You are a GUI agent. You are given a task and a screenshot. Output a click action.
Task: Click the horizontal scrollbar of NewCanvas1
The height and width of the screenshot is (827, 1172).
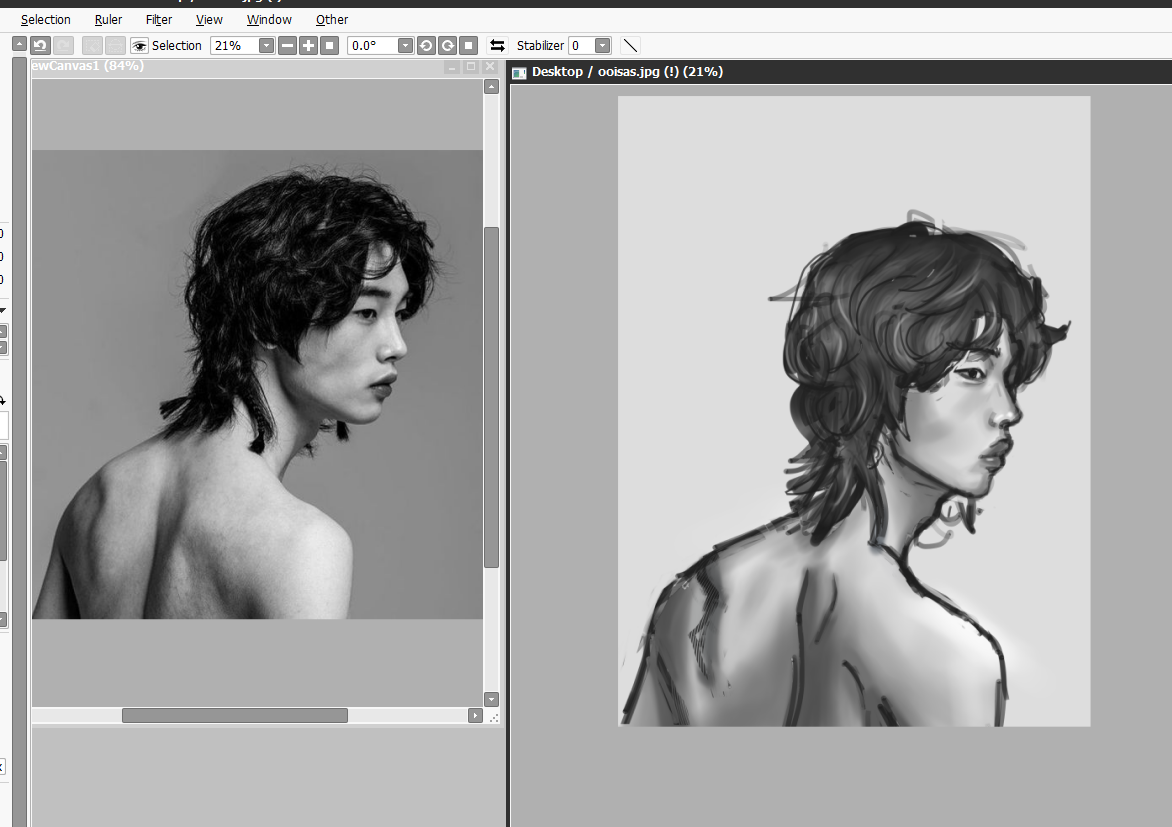[234, 715]
